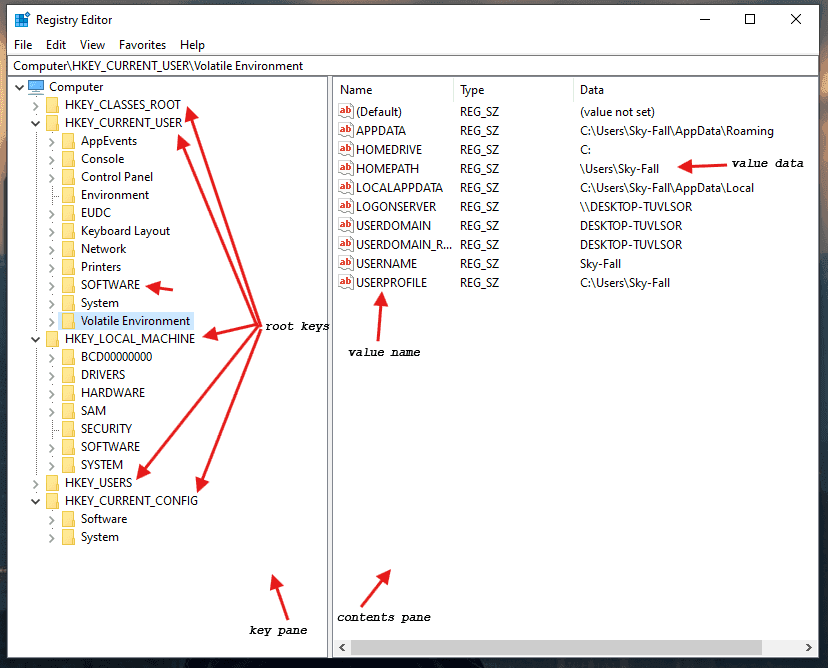The image size is (828, 668).
Task: Click the BCD00000000 folder icon
Action: tap(68, 357)
